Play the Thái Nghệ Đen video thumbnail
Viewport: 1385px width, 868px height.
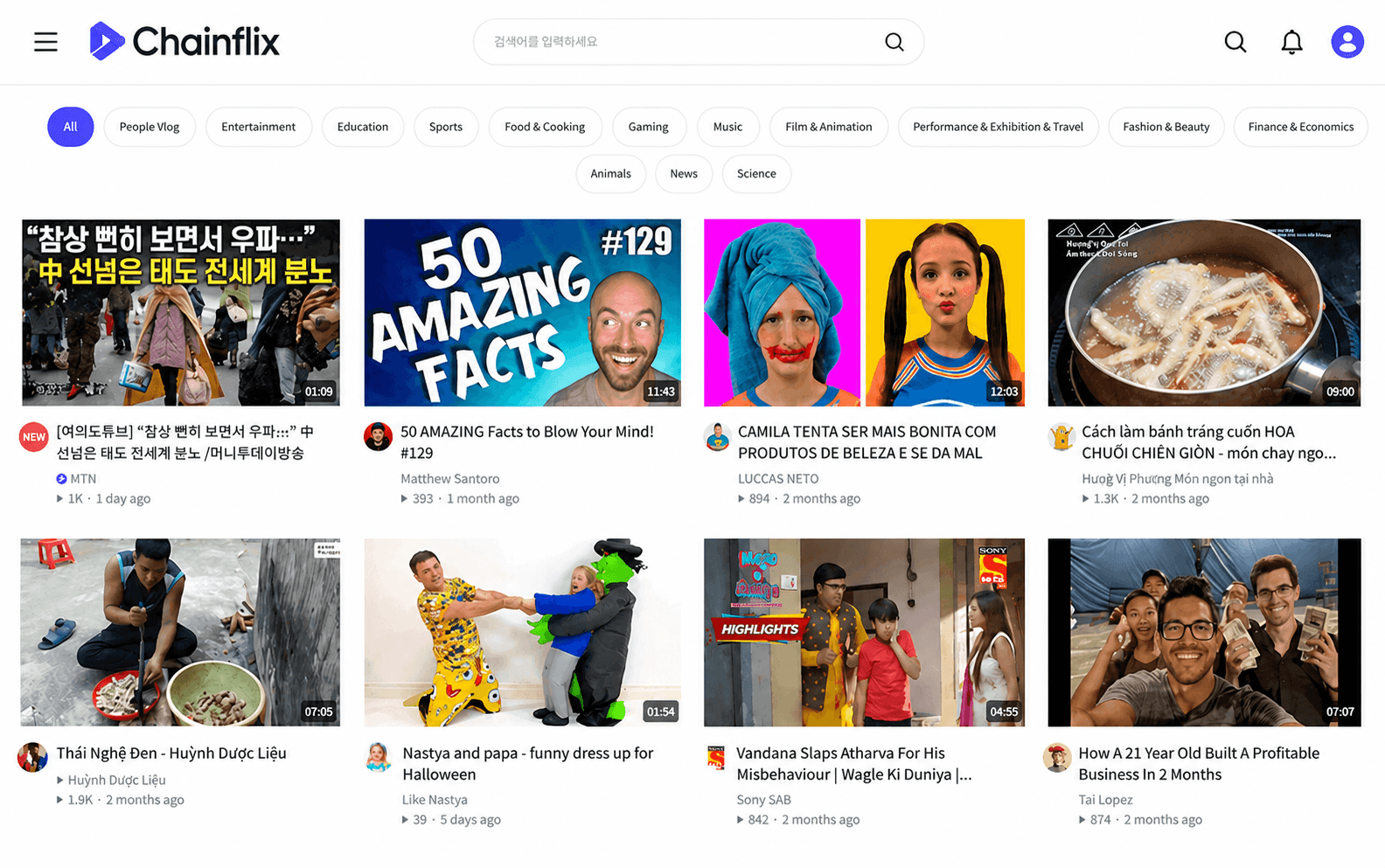click(180, 632)
